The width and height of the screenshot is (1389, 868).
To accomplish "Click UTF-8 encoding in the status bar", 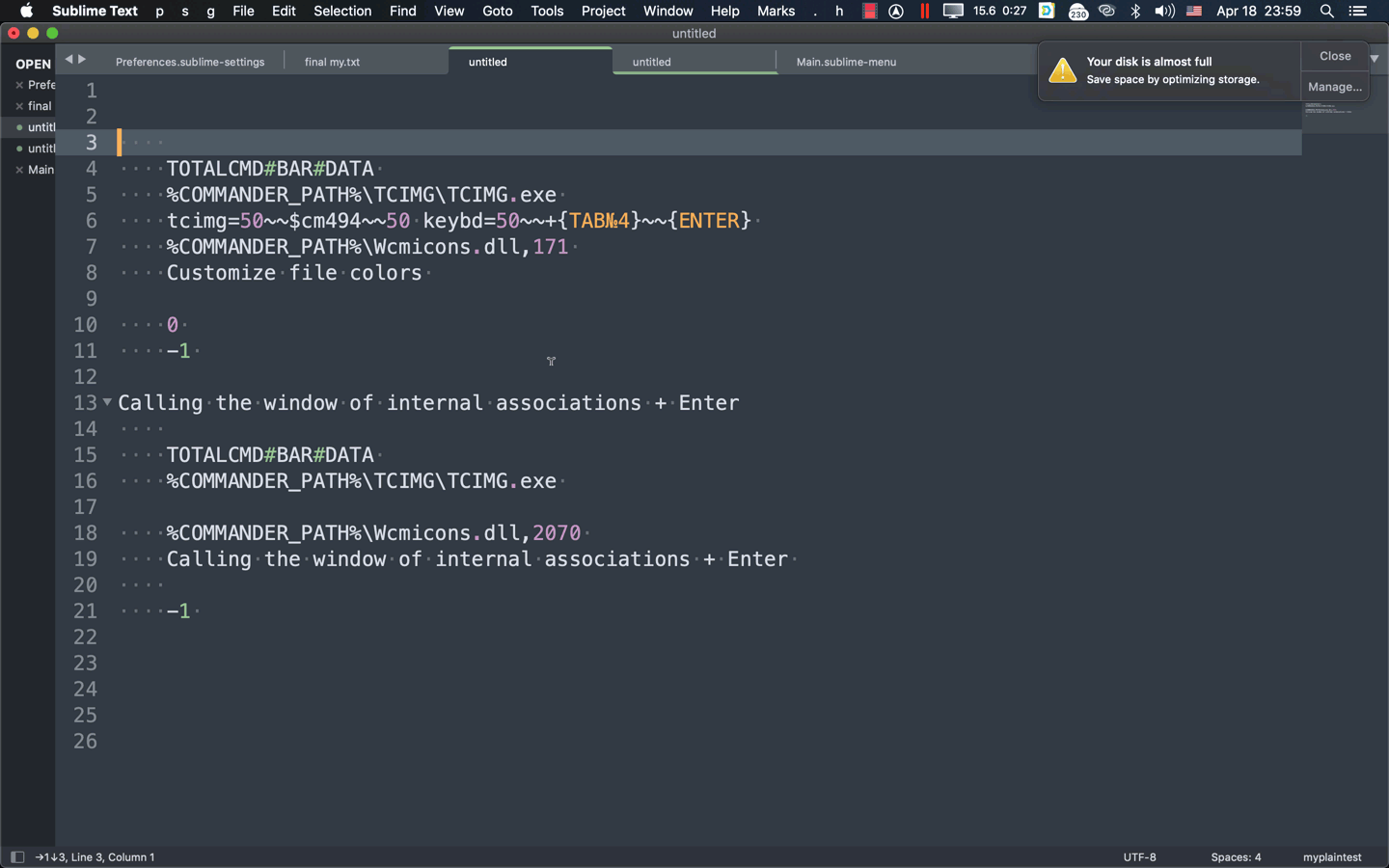I will (x=1140, y=856).
